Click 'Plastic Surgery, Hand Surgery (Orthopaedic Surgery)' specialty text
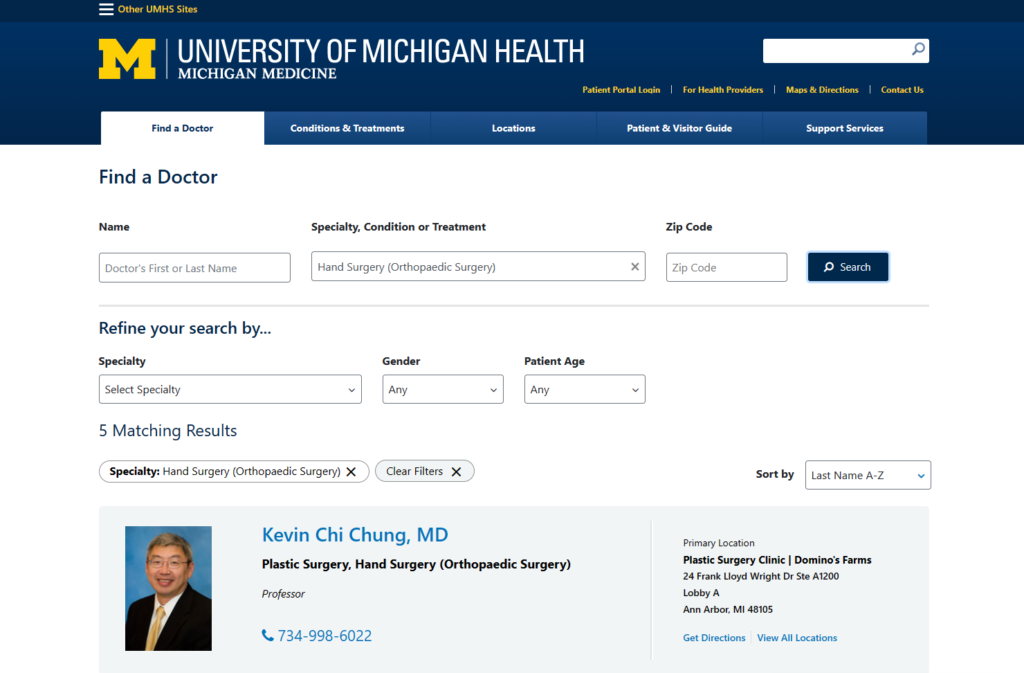Image resolution: width=1024 pixels, height=673 pixels. (416, 565)
